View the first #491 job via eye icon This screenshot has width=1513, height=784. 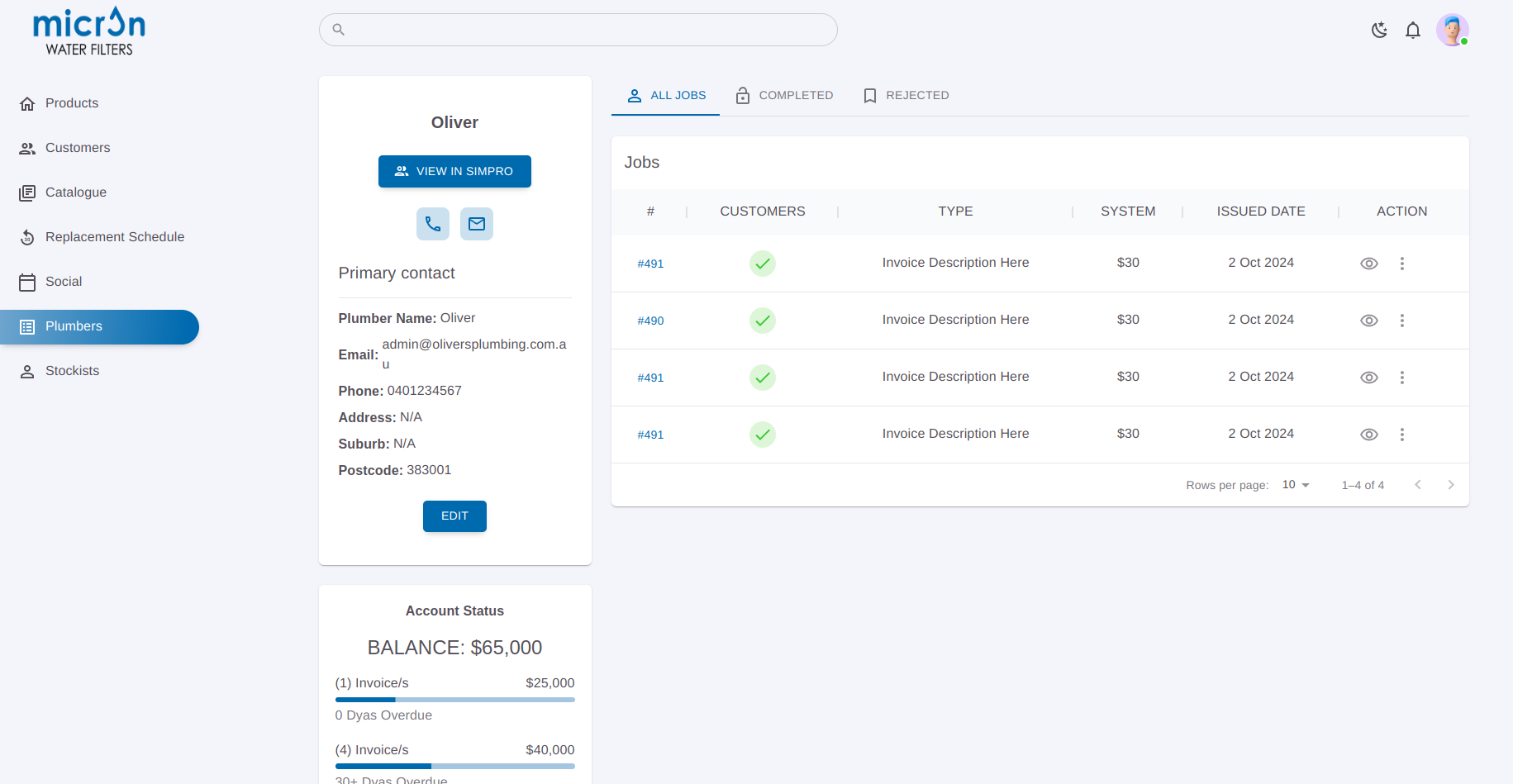(x=1369, y=264)
